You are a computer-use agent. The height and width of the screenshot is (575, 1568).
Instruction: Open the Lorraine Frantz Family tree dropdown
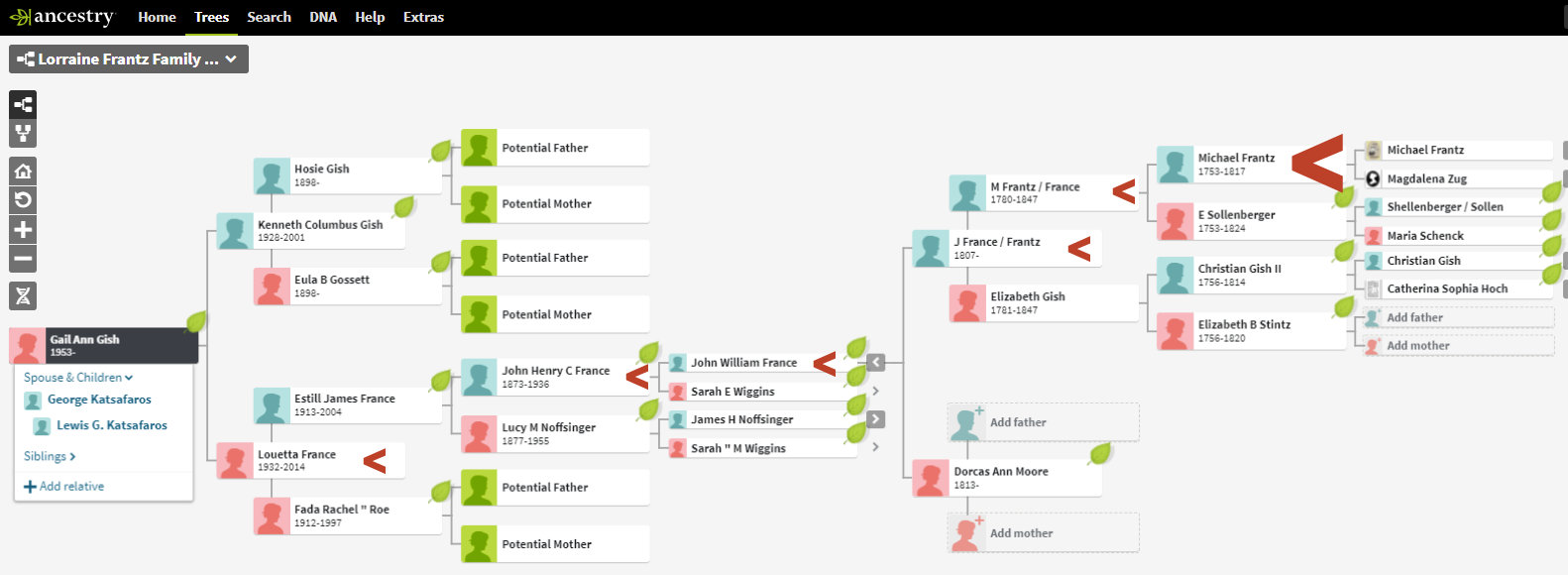[x=129, y=59]
